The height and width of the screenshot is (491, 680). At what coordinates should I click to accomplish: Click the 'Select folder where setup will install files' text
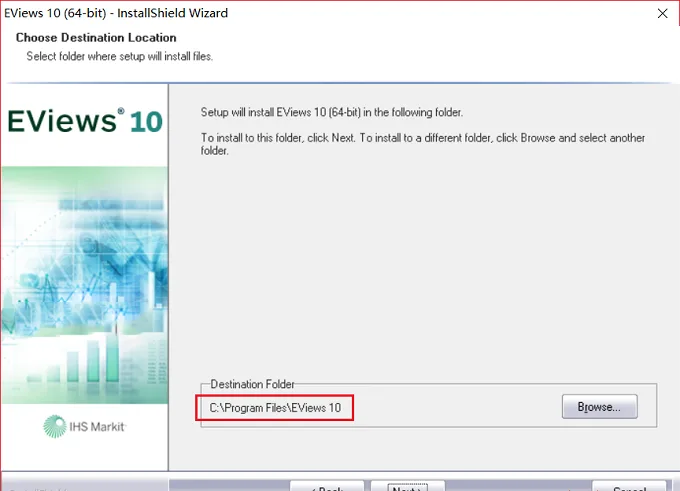pyautogui.click(x=120, y=56)
